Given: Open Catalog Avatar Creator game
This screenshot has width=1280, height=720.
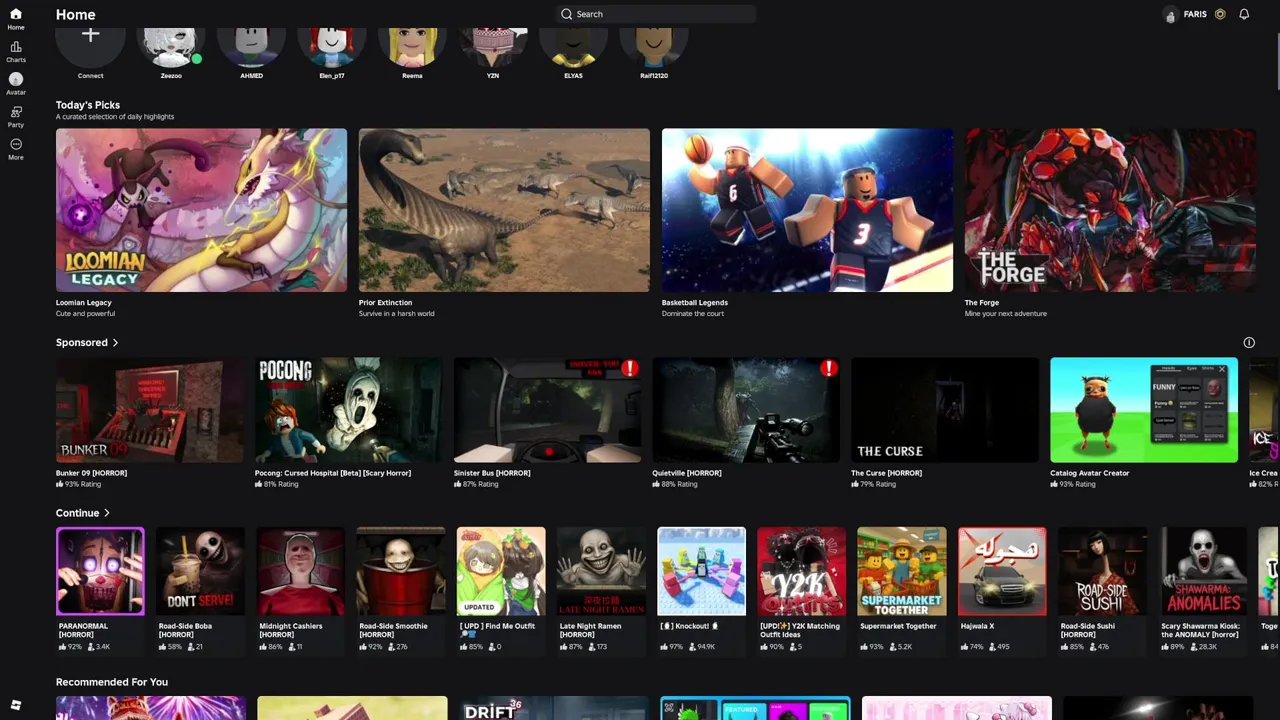Looking at the screenshot, I should coord(1144,410).
